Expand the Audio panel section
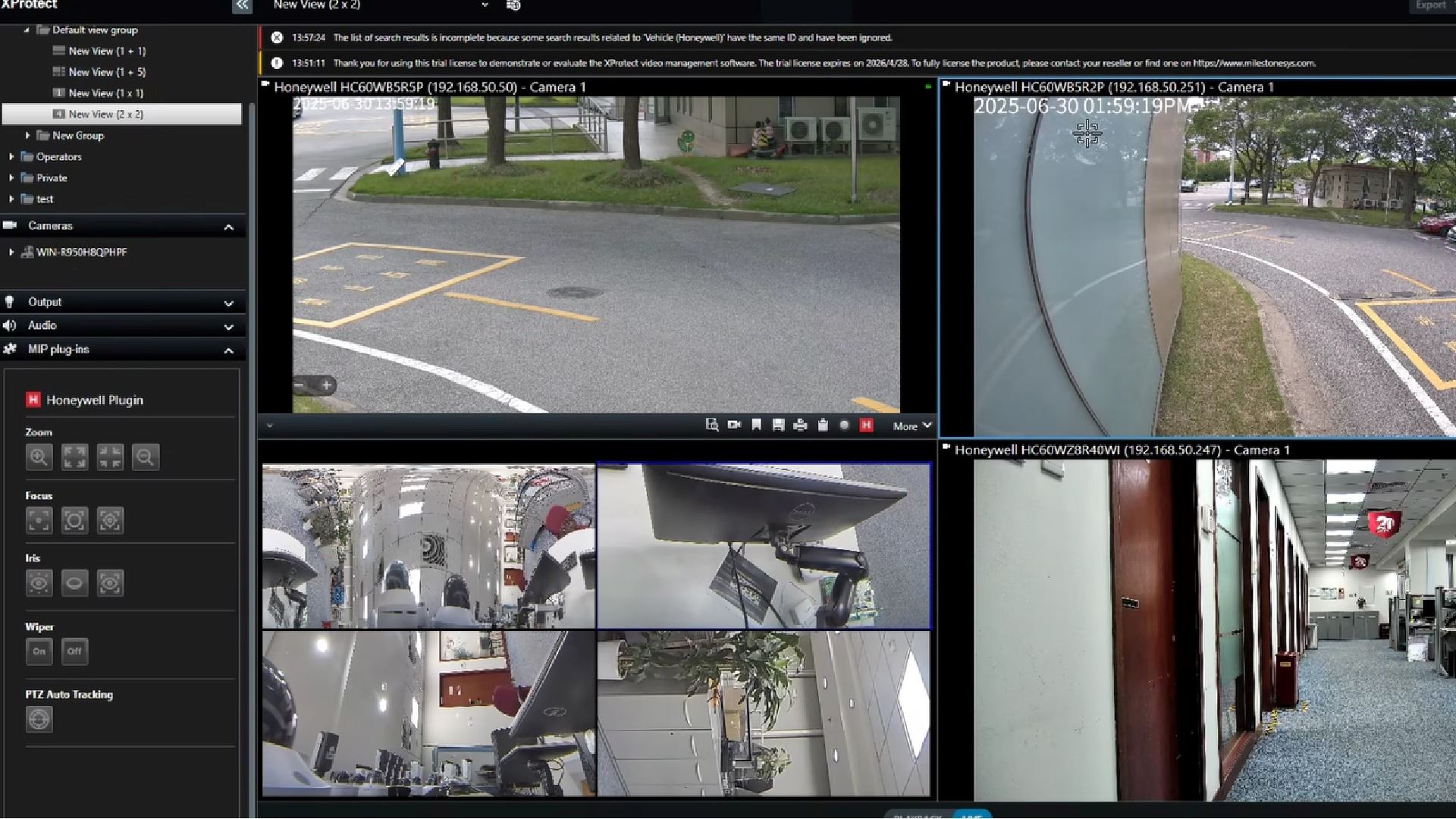 (228, 327)
